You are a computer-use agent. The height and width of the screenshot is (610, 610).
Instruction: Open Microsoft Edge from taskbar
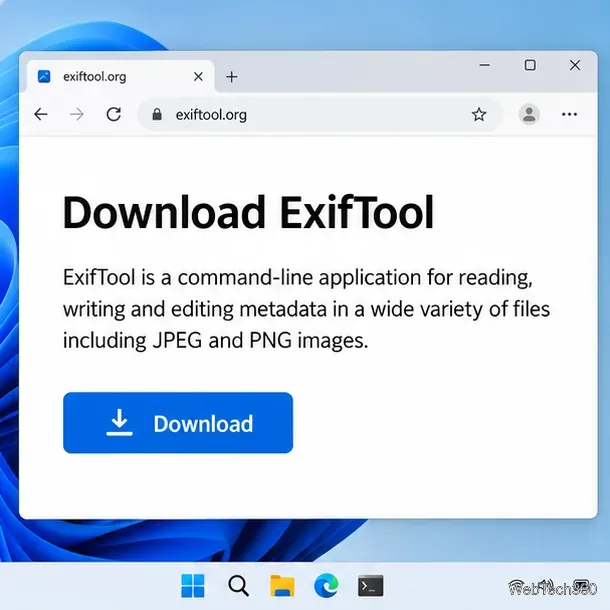pyautogui.click(x=326, y=585)
